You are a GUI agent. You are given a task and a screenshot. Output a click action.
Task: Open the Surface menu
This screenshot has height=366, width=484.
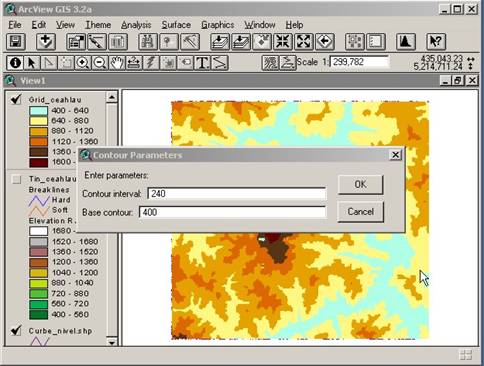coord(176,25)
